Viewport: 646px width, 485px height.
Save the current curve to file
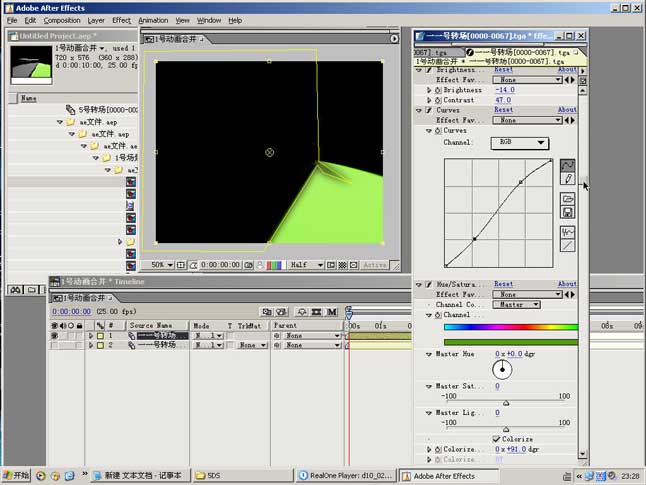click(x=567, y=213)
